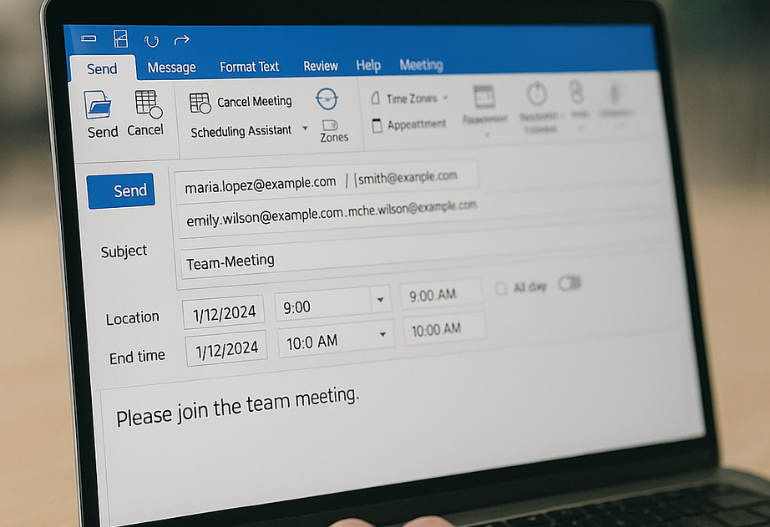Click the redo arrow in the title bar
Viewport: 770px width, 527px height.
click(181, 41)
